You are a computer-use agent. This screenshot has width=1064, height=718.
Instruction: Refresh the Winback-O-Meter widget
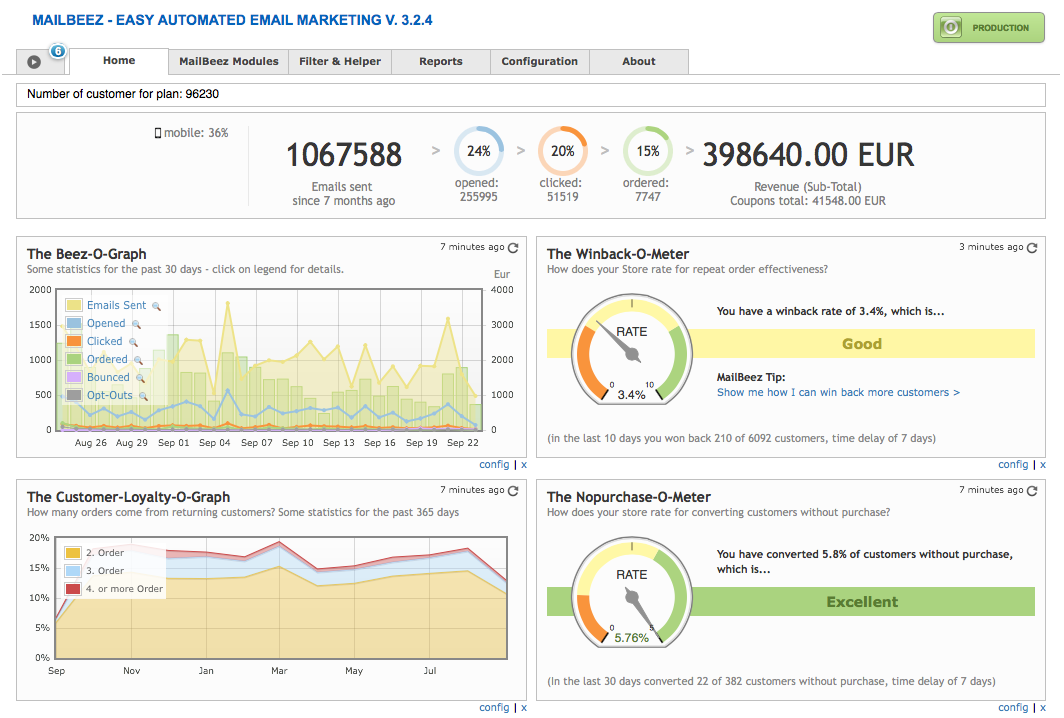1032,248
